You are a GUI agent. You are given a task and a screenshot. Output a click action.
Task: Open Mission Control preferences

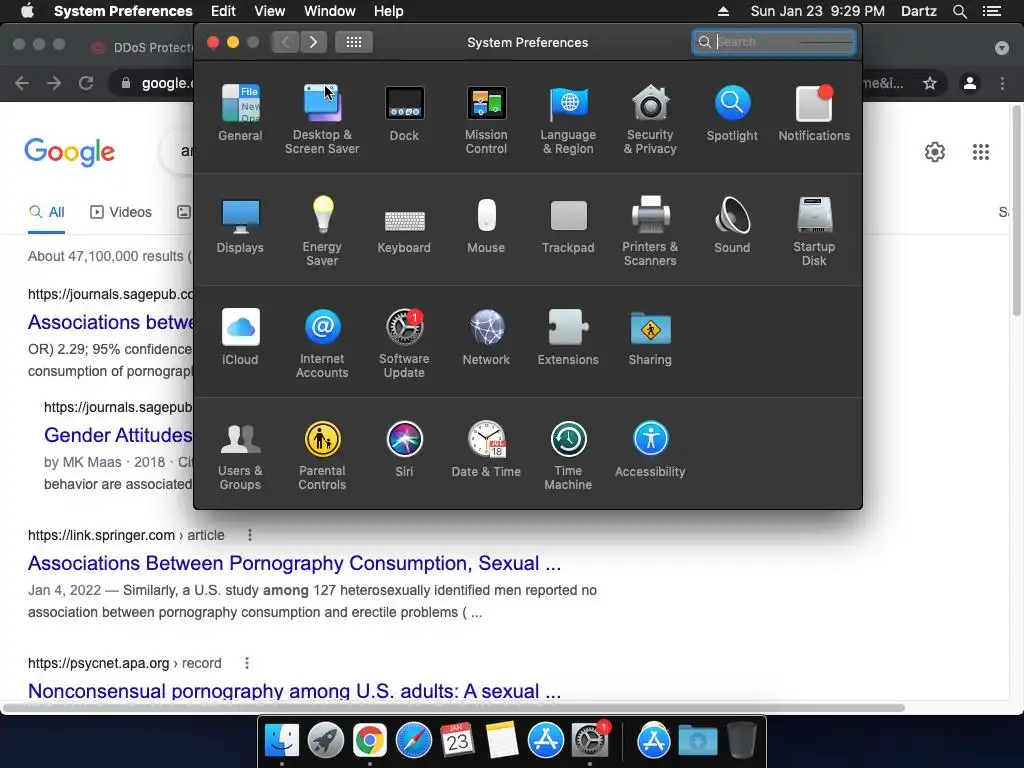[x=486, y=120]
